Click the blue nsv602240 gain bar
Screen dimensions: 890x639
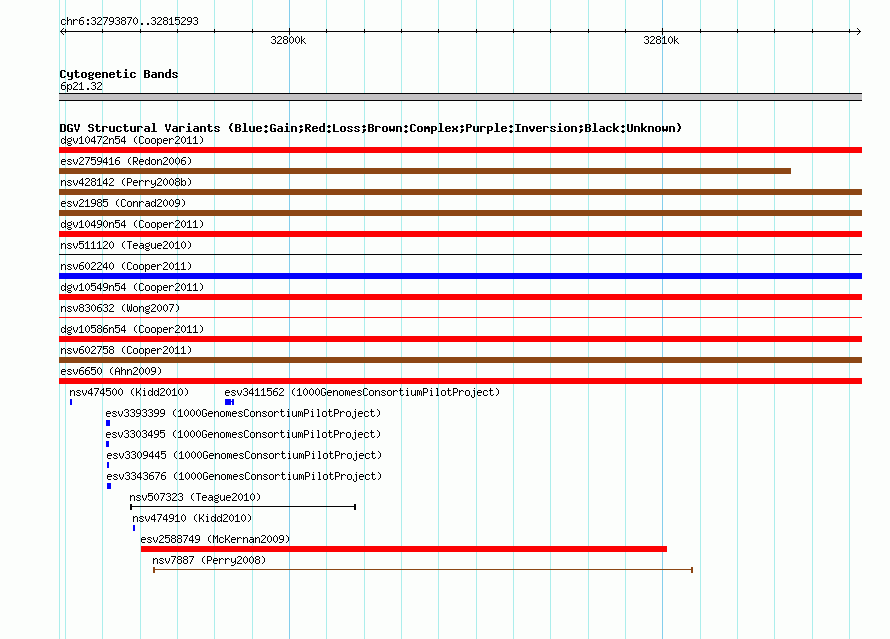[x=460, y=276]
